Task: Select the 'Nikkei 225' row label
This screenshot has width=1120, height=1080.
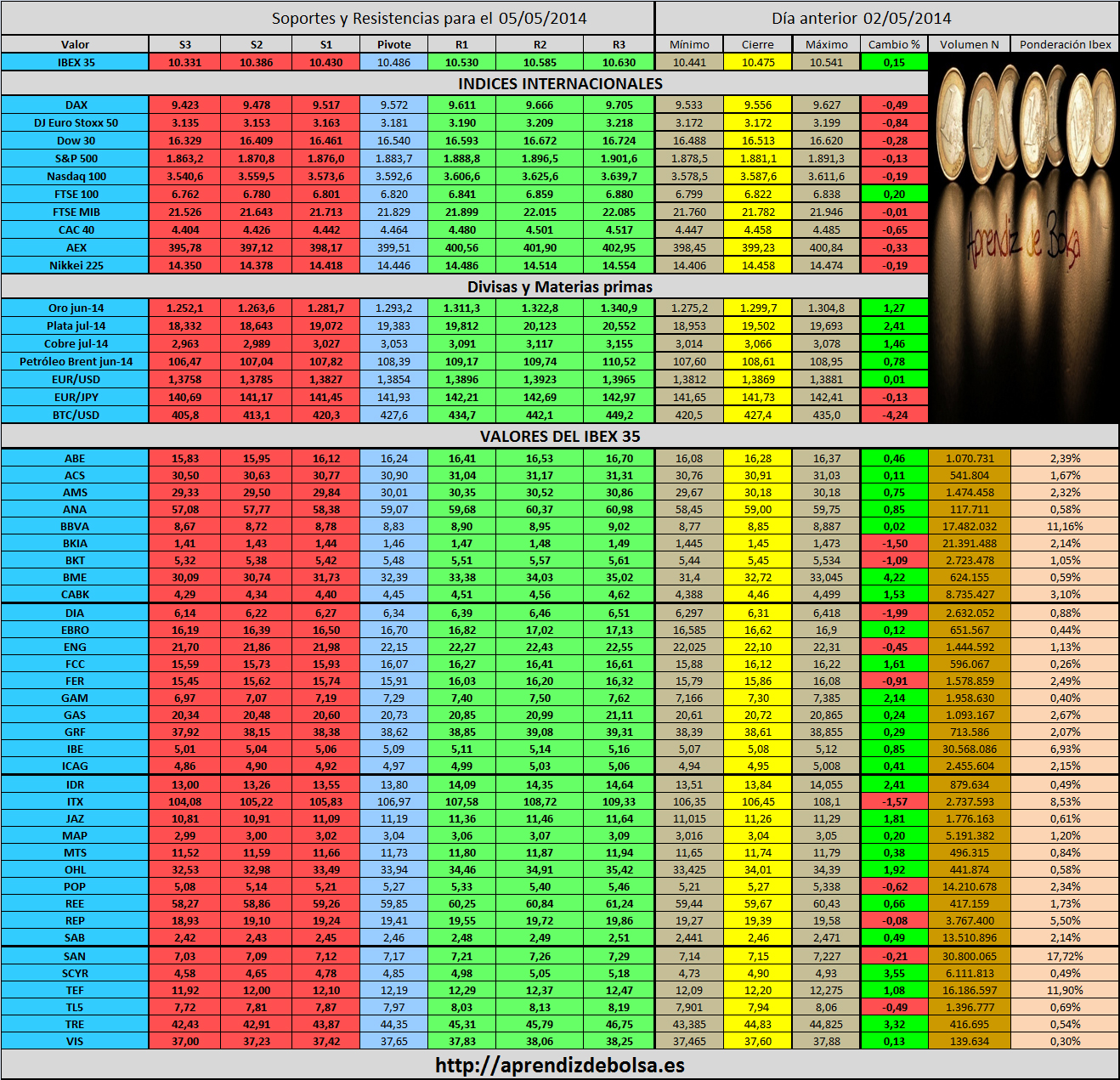Action: (75, 265)
